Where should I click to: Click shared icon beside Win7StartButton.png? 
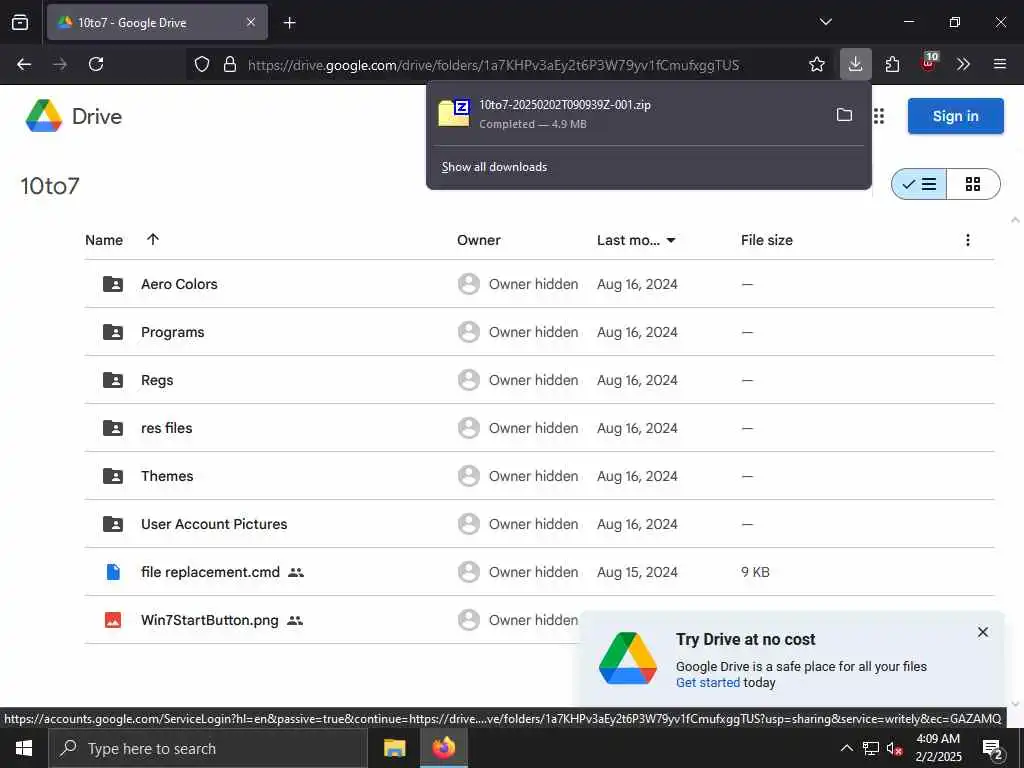(295, 620)
